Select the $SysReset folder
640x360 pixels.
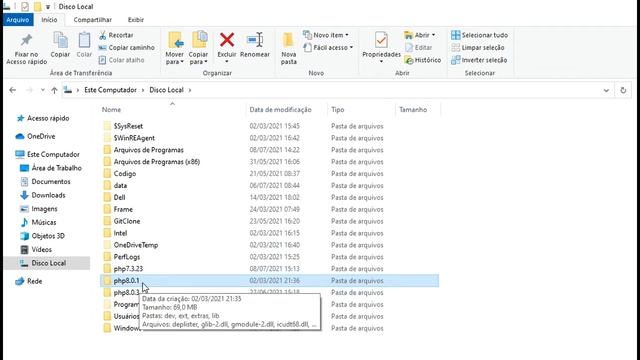(128, 126)
